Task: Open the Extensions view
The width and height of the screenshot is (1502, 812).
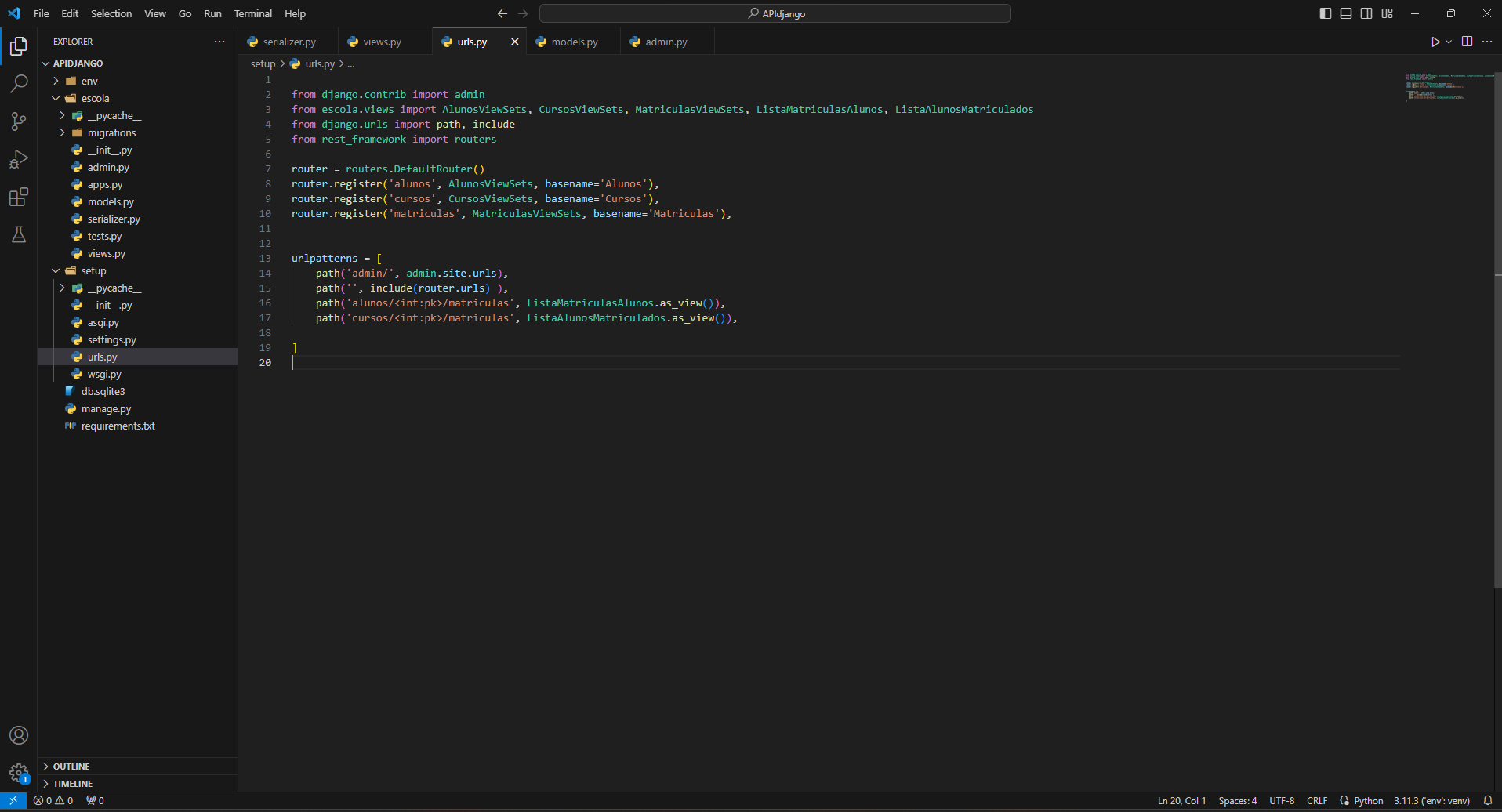Action: pos(19,197)
